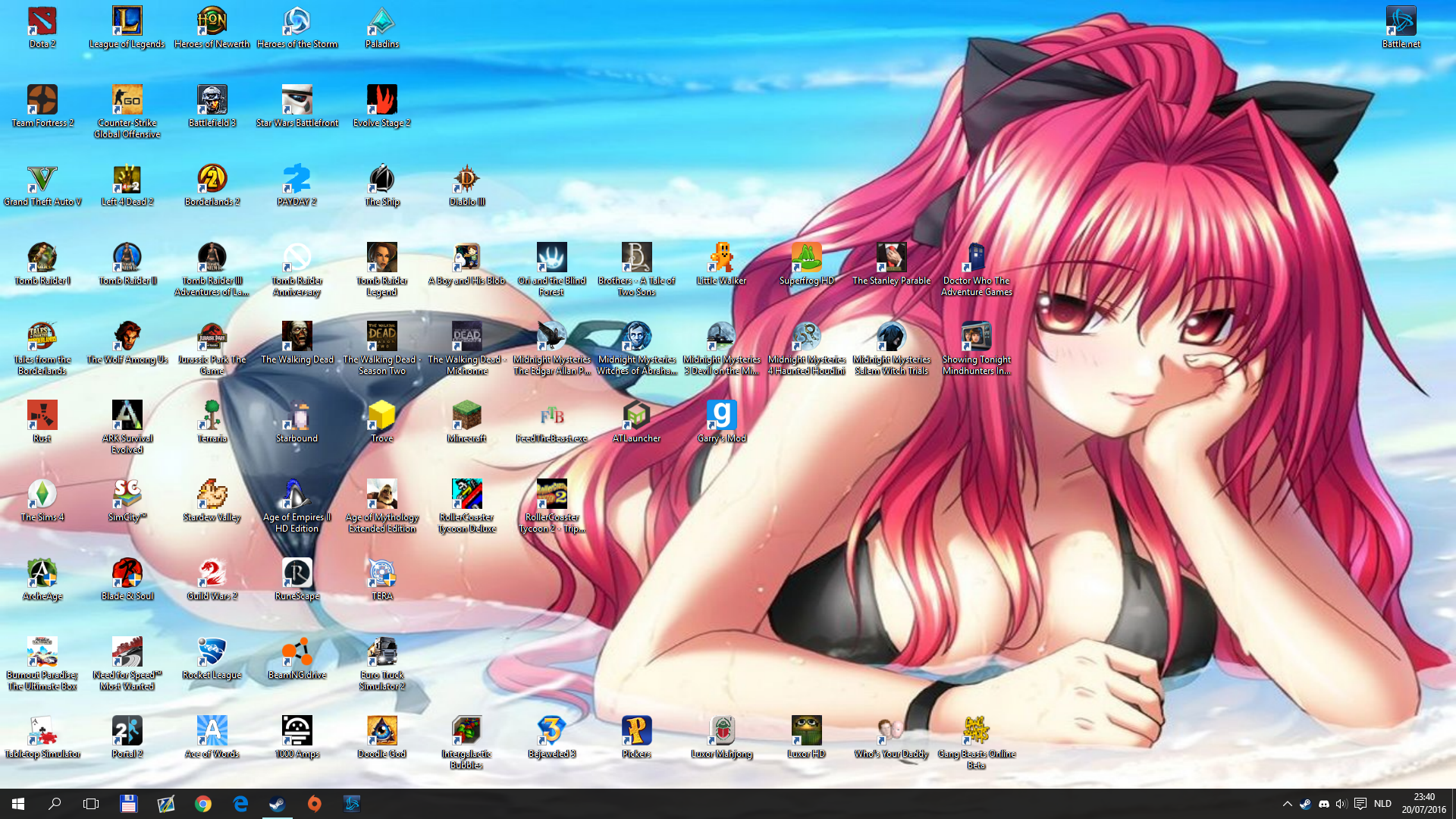The height and width of the screenshot is (819, 1456).
Task: Open Jurassic Park The Game icon
Action: click(x=212, y=348)
